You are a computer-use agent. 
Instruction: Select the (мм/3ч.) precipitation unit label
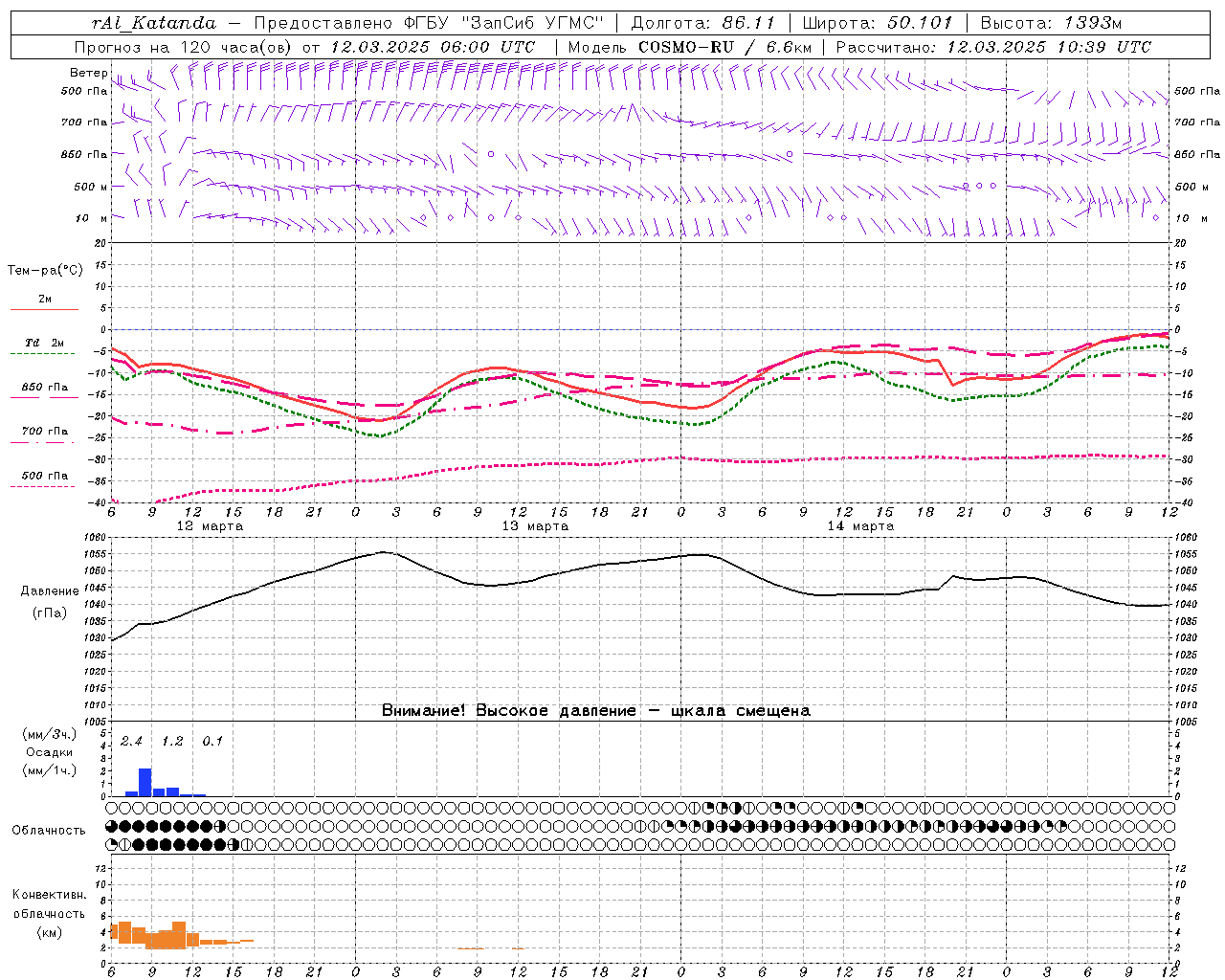click(x=50, y=734)
